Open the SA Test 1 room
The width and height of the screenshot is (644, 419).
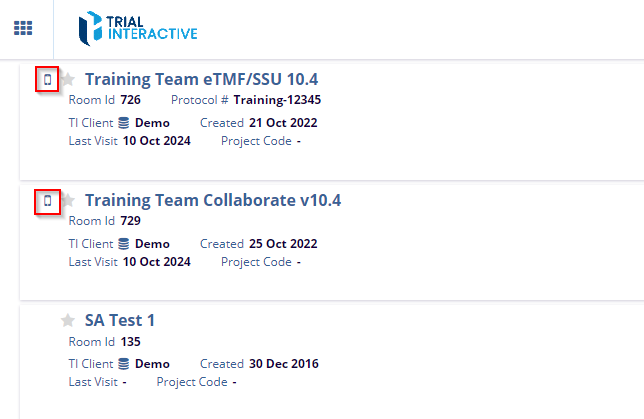(119, 320)
